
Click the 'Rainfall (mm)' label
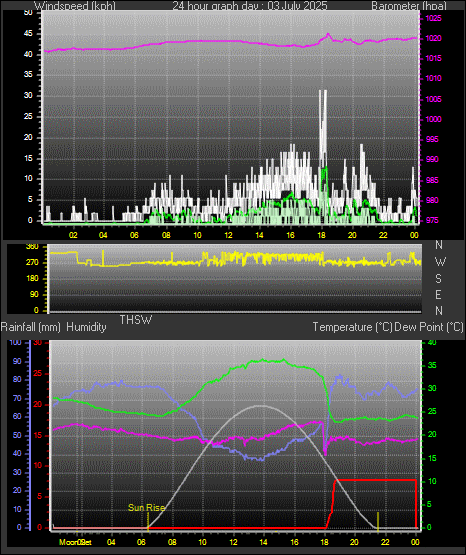click(31, 327)
